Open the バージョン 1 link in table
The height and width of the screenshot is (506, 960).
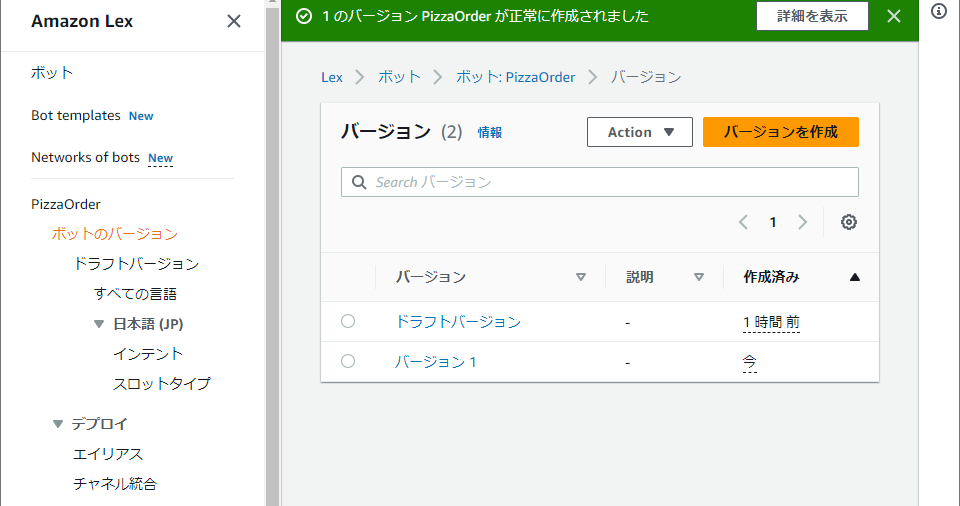click(x=435, y=362)
